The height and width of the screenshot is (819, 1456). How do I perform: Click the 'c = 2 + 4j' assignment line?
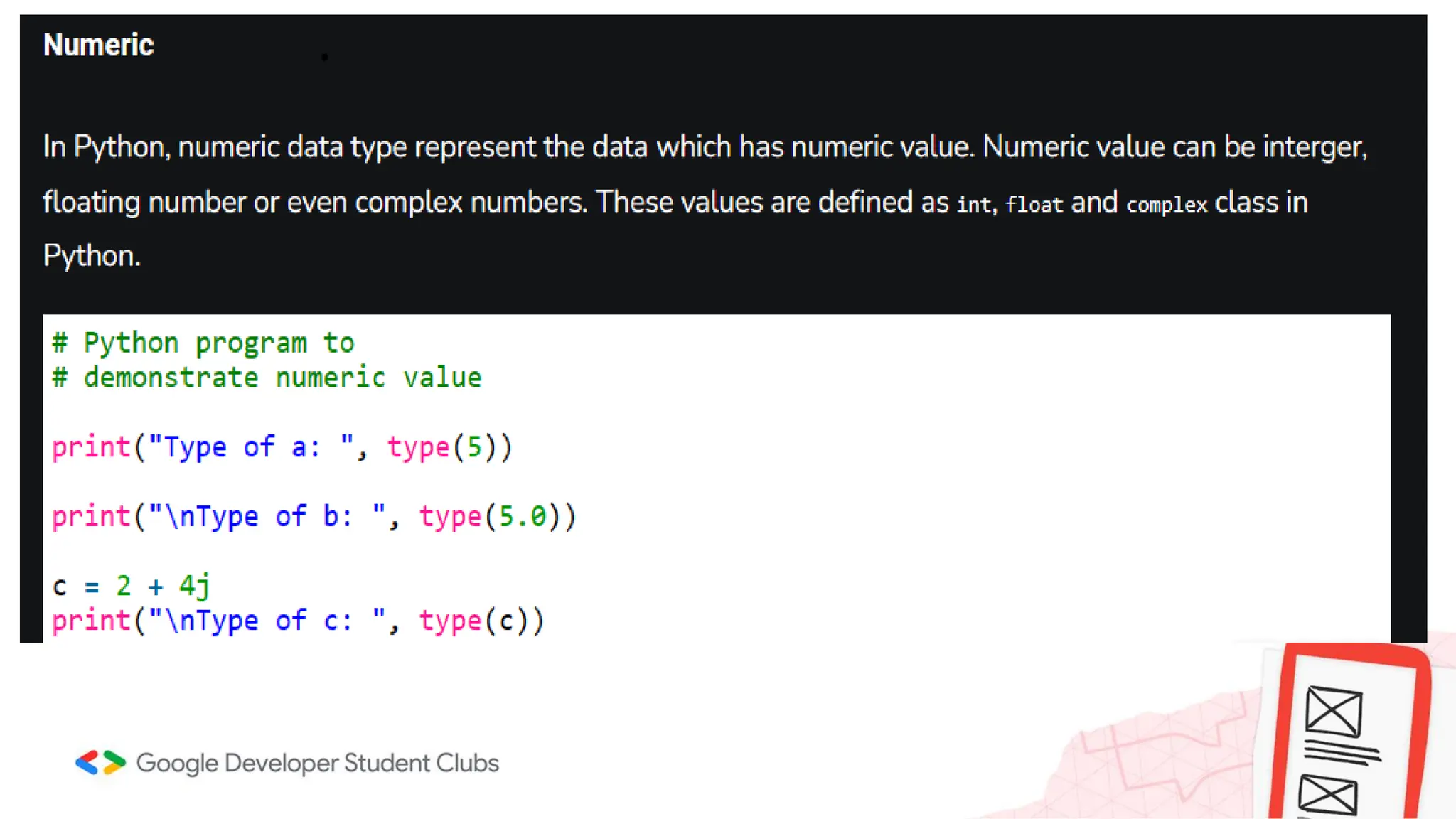(x=132, y=586)
